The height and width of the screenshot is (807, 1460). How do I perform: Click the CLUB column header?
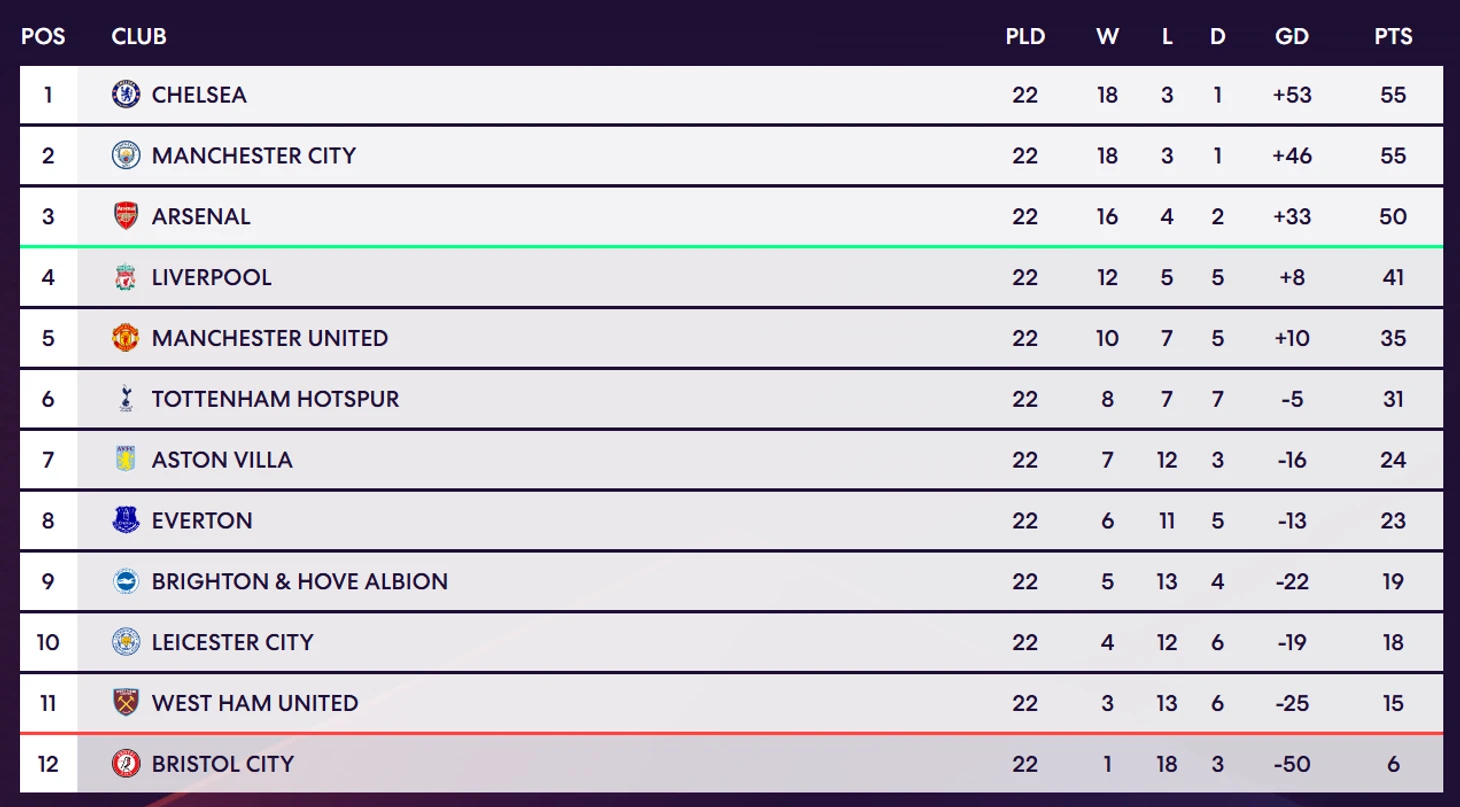point(139,37)
